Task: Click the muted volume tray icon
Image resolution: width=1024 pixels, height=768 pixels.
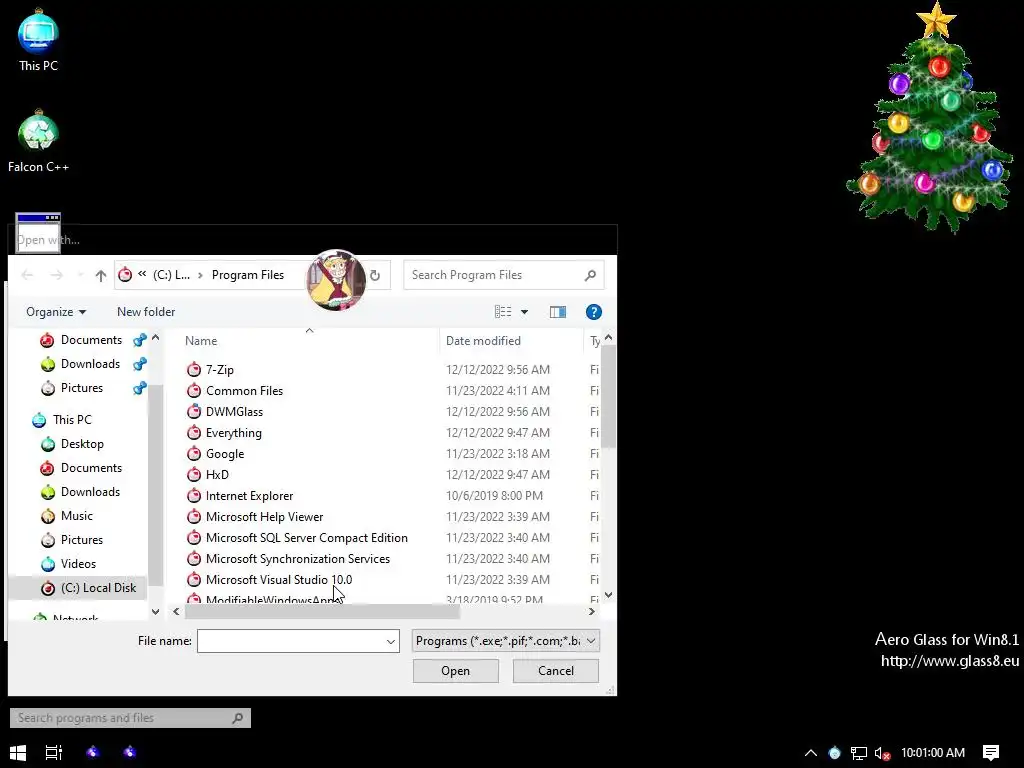Action: point(882,753)
